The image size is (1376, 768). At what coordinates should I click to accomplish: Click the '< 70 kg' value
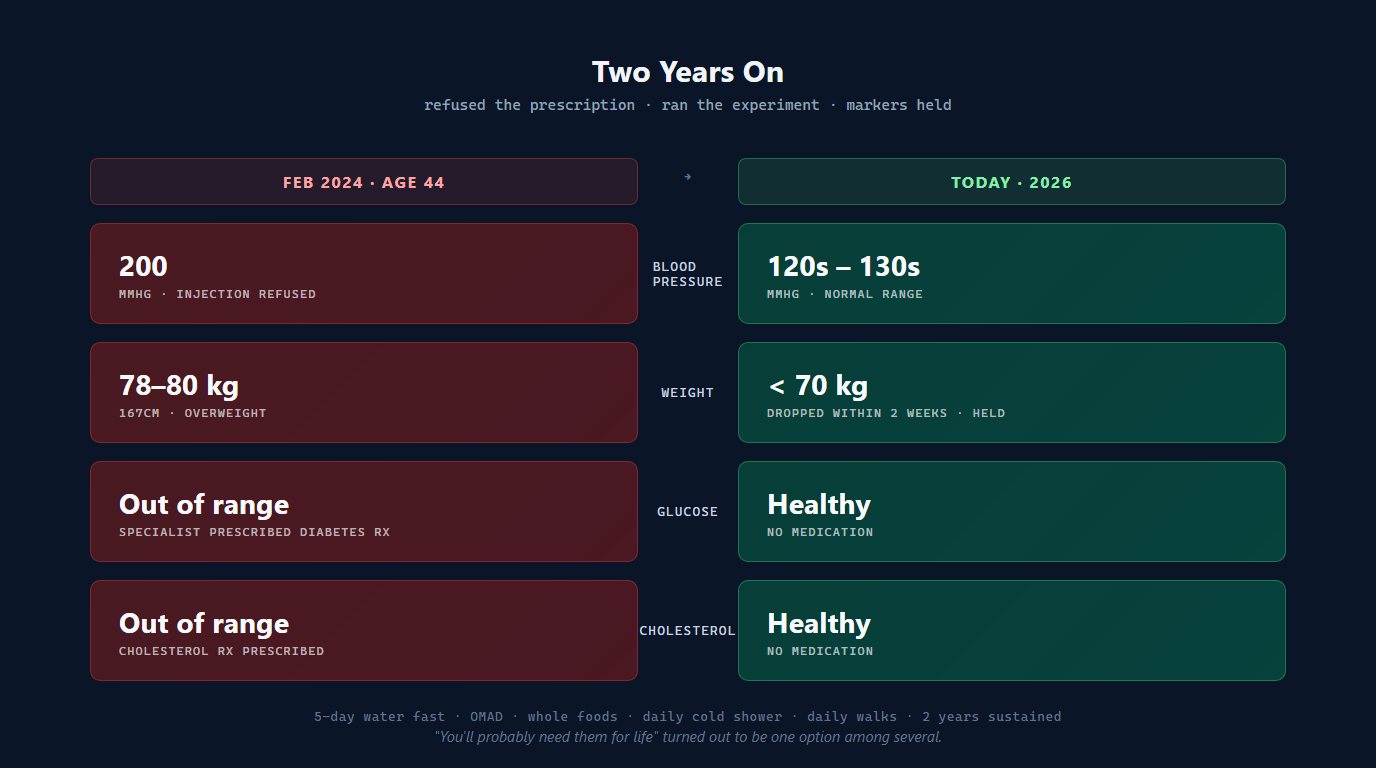(818, 385)
